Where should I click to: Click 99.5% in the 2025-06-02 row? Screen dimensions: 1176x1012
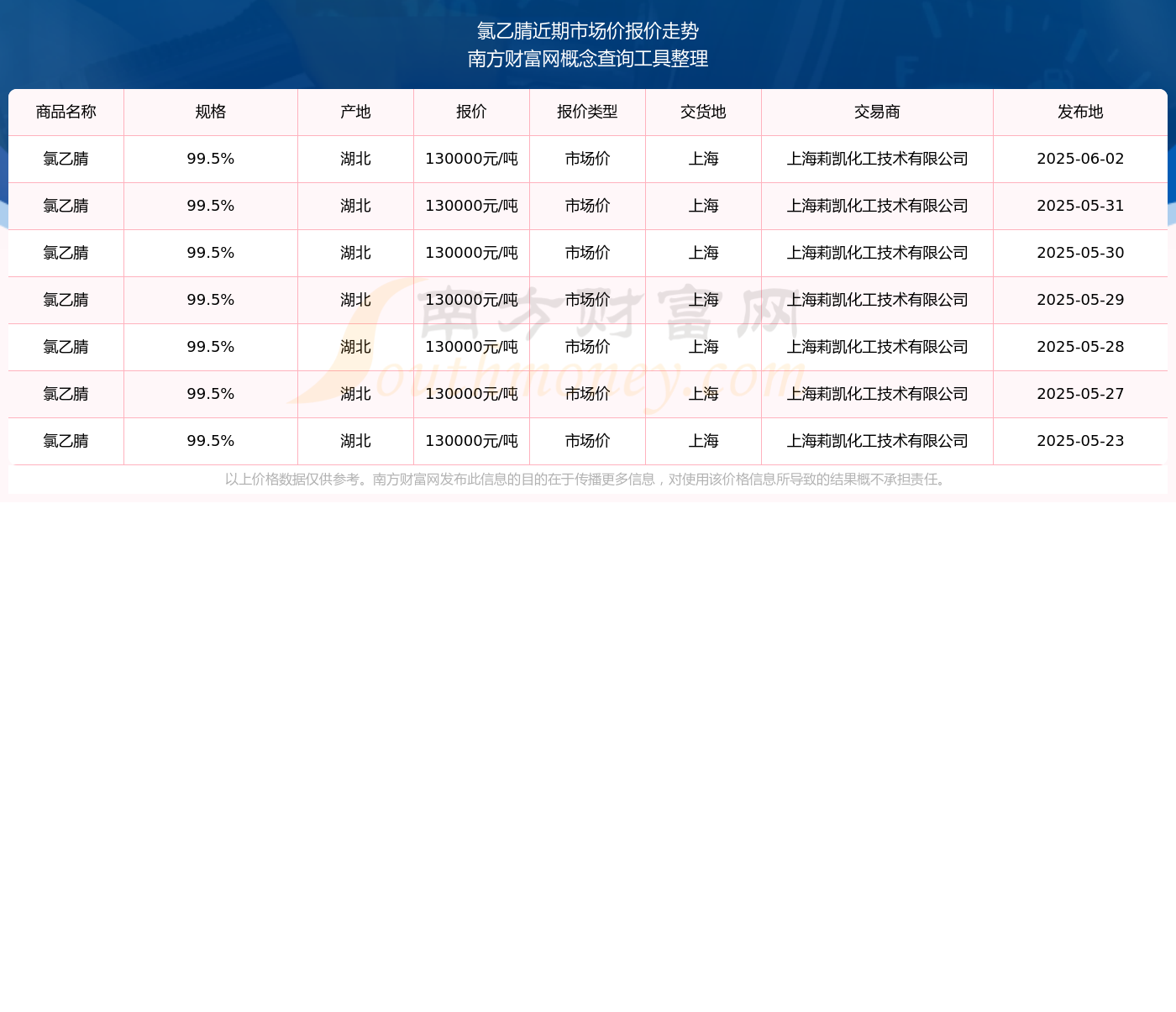211,159
